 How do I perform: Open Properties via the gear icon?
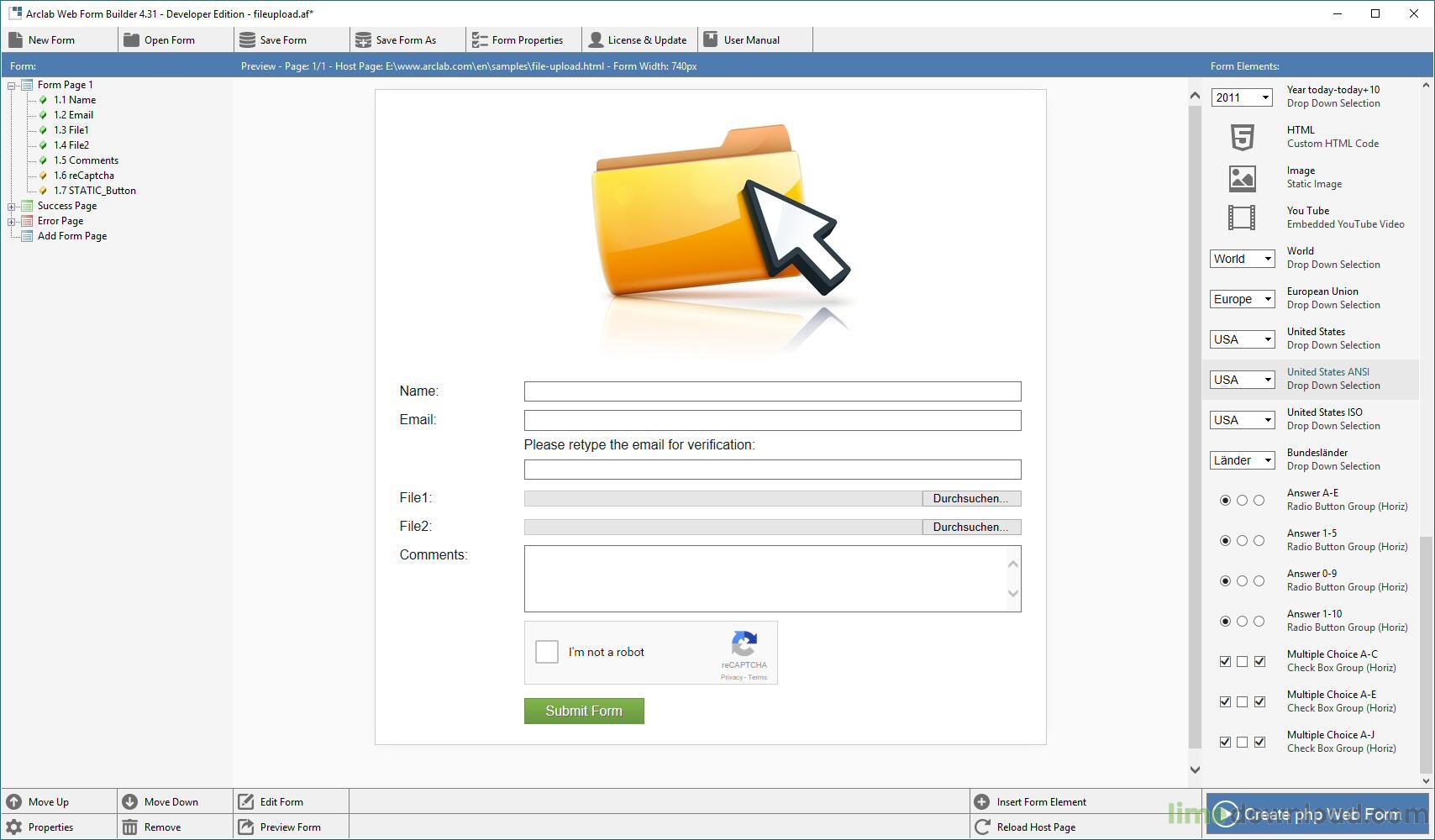pyautogui.click(x=14, y=827)
